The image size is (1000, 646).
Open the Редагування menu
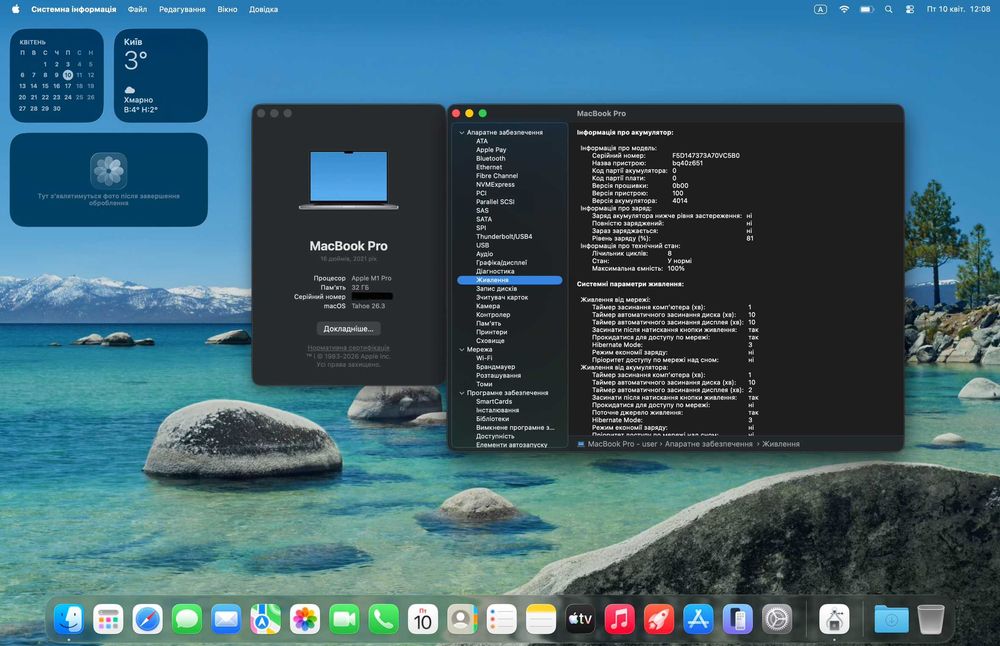pos(182,9)
